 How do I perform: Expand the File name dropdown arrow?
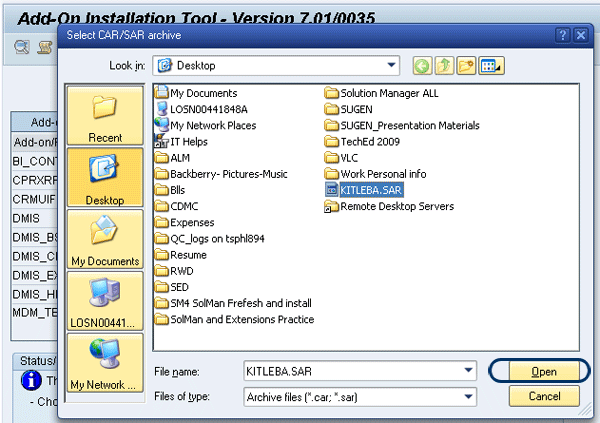(x=467, y=371)
